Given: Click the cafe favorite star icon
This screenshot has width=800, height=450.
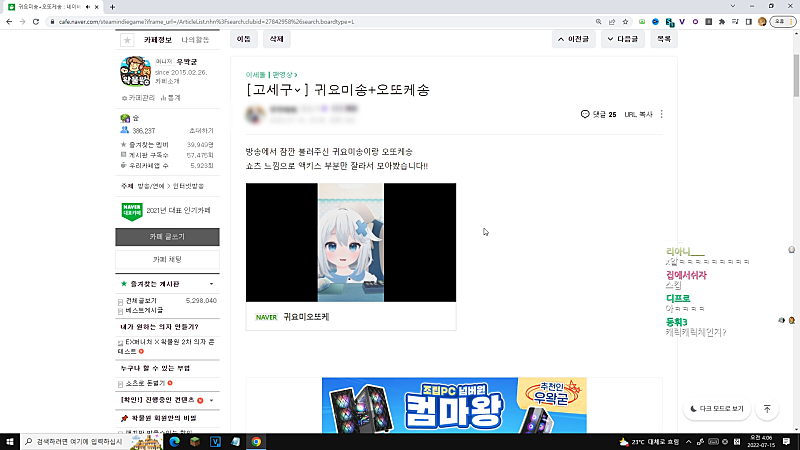Looking at the screenshot, I should point(127,40).
